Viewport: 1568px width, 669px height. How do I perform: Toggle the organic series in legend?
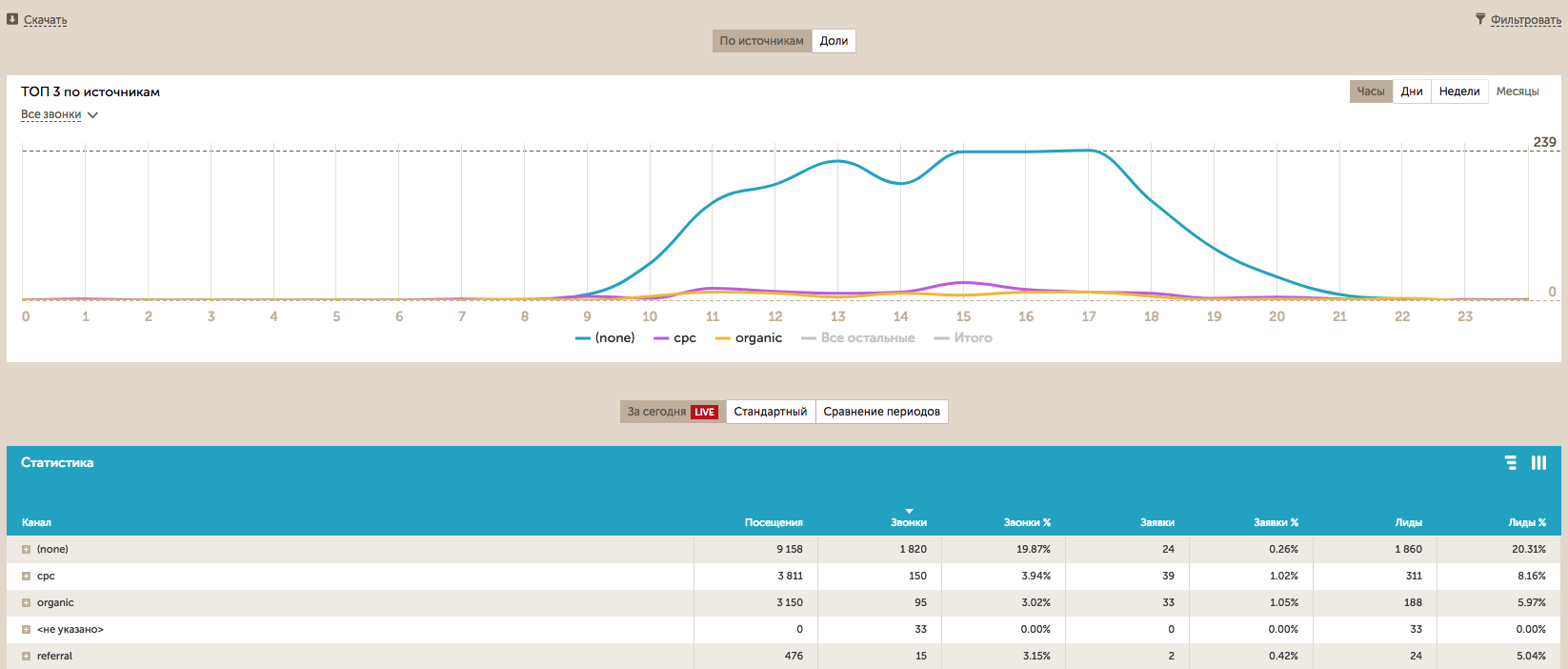(x=749, y=338)
